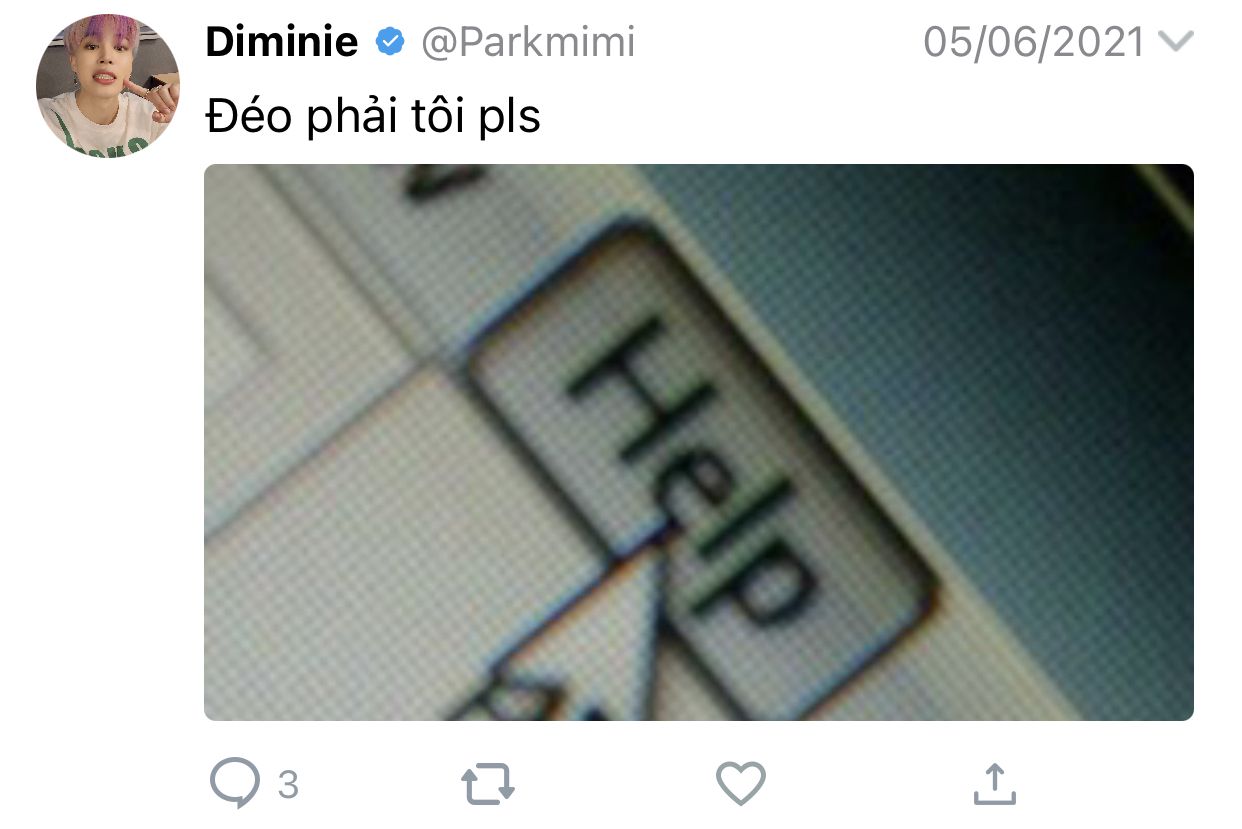1242x829 pixels.
Task: Open the tweet date 05/06/2021
Action: [1034, 42]
